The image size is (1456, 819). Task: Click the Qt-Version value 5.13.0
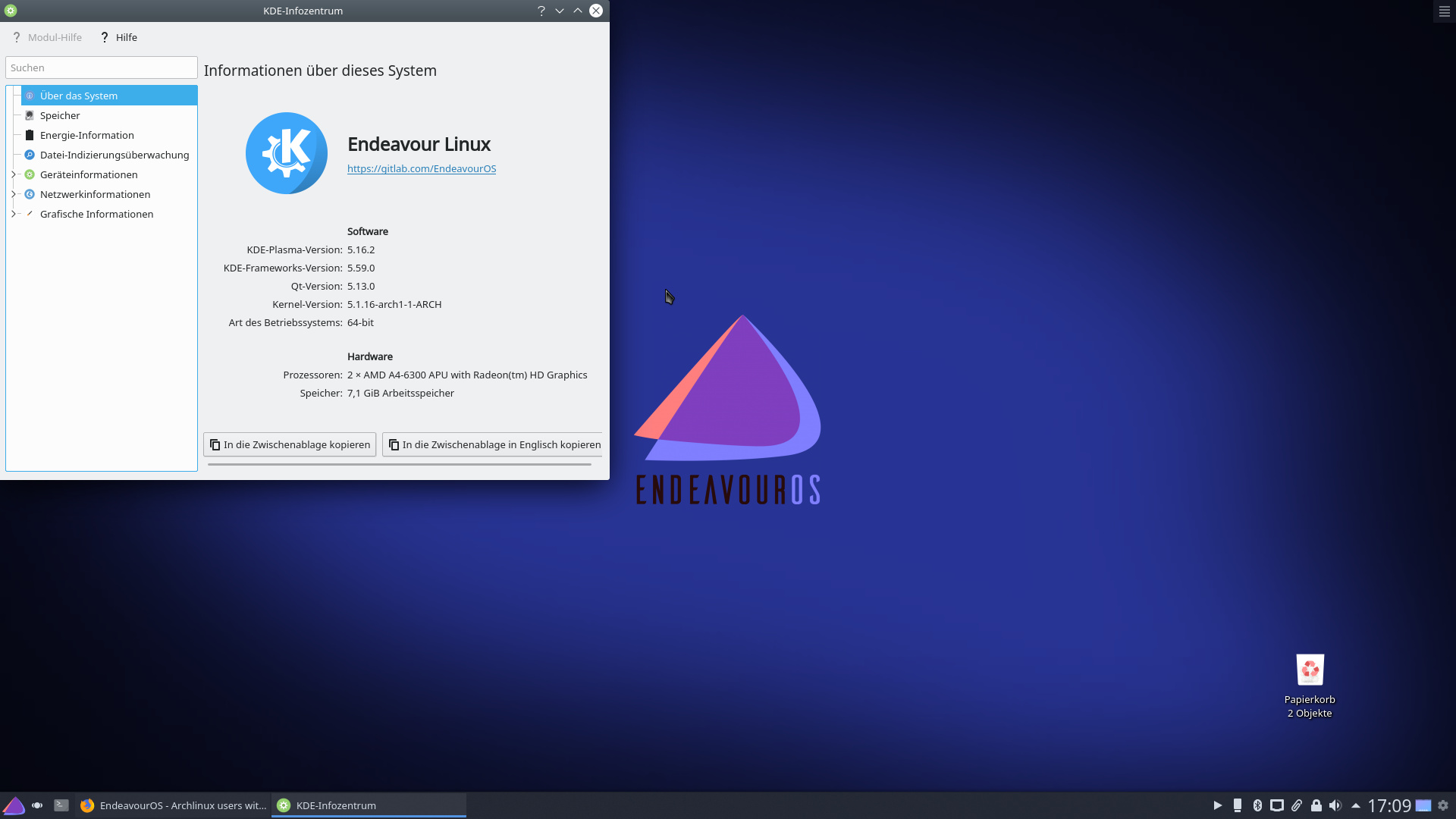coord(361,286)
